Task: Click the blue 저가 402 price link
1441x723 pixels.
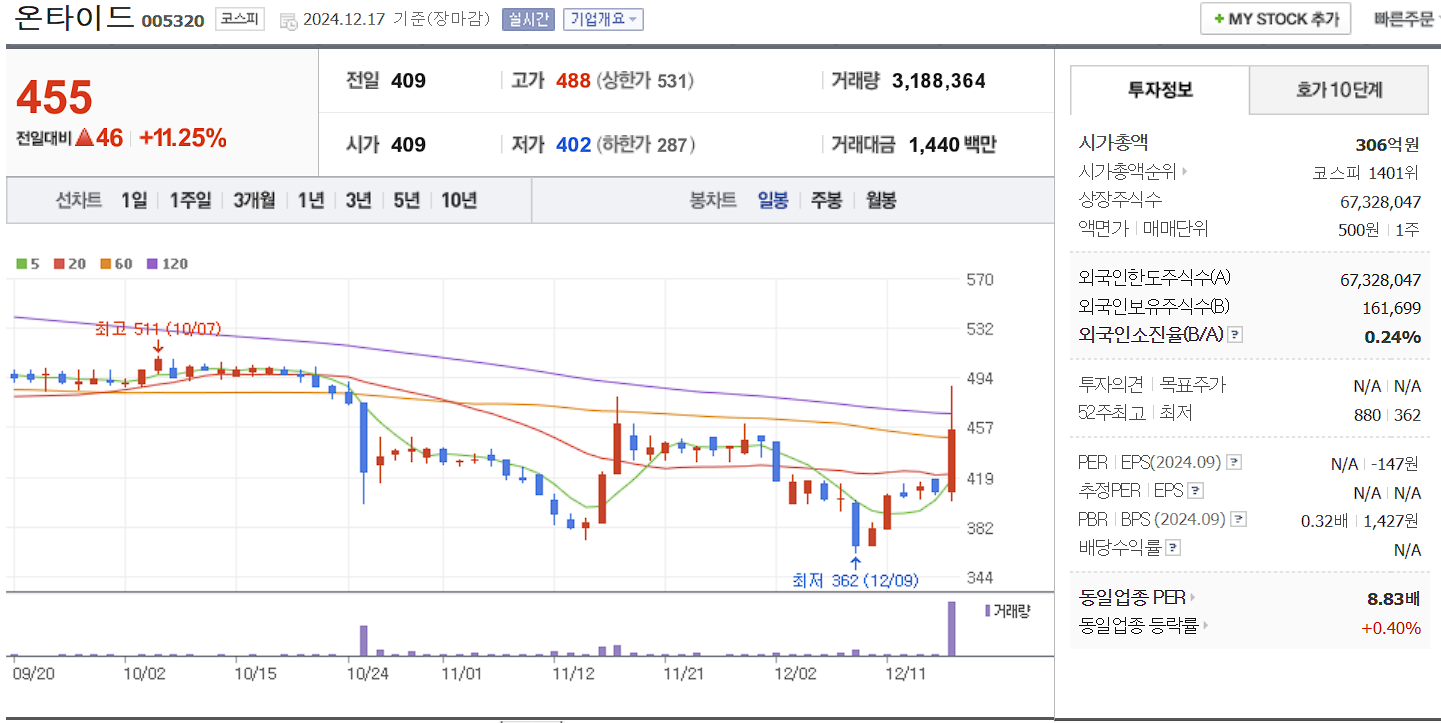Action: coord(574,144)
